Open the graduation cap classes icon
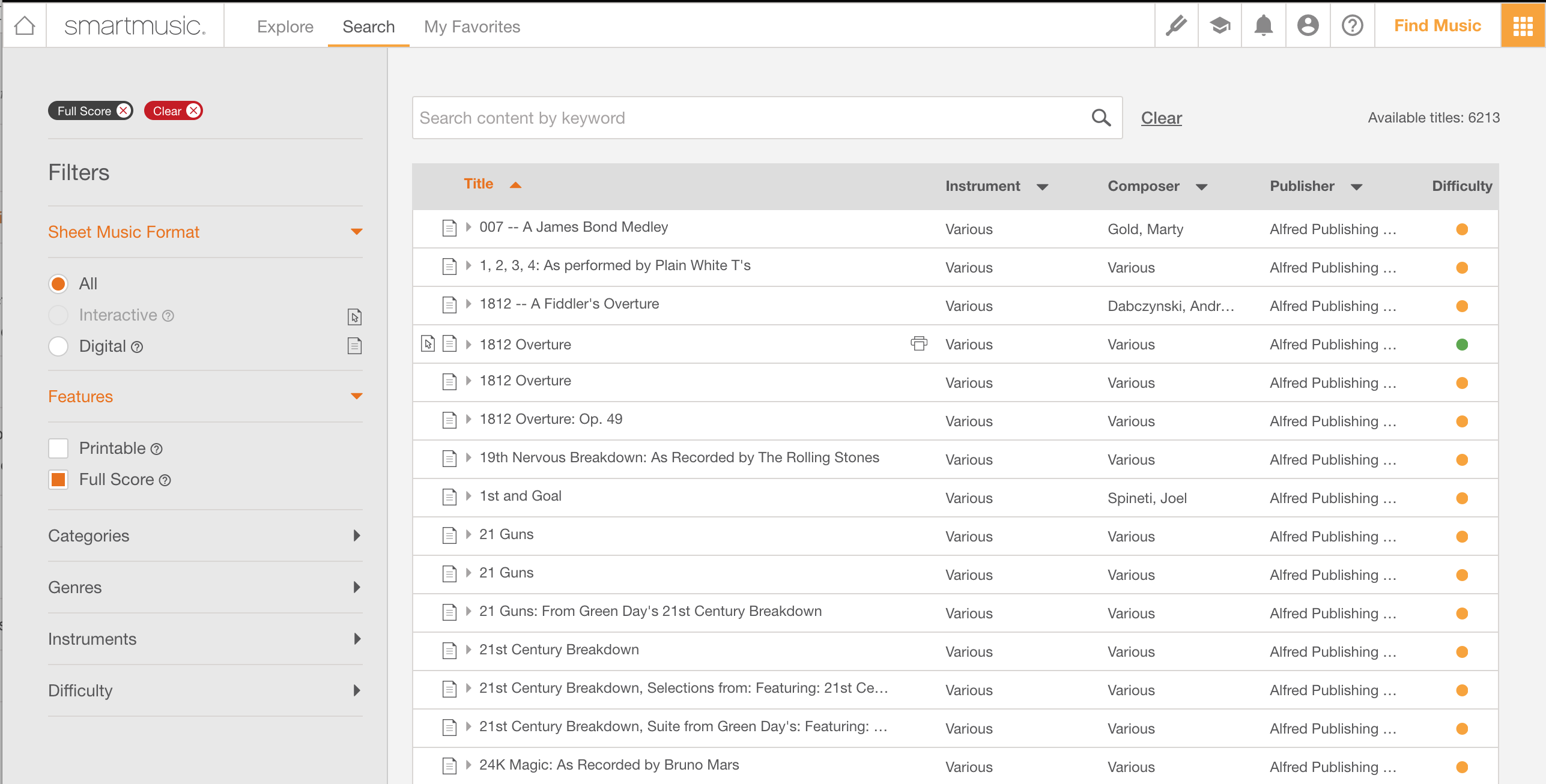The image size is (1546, 784). 1220,26
